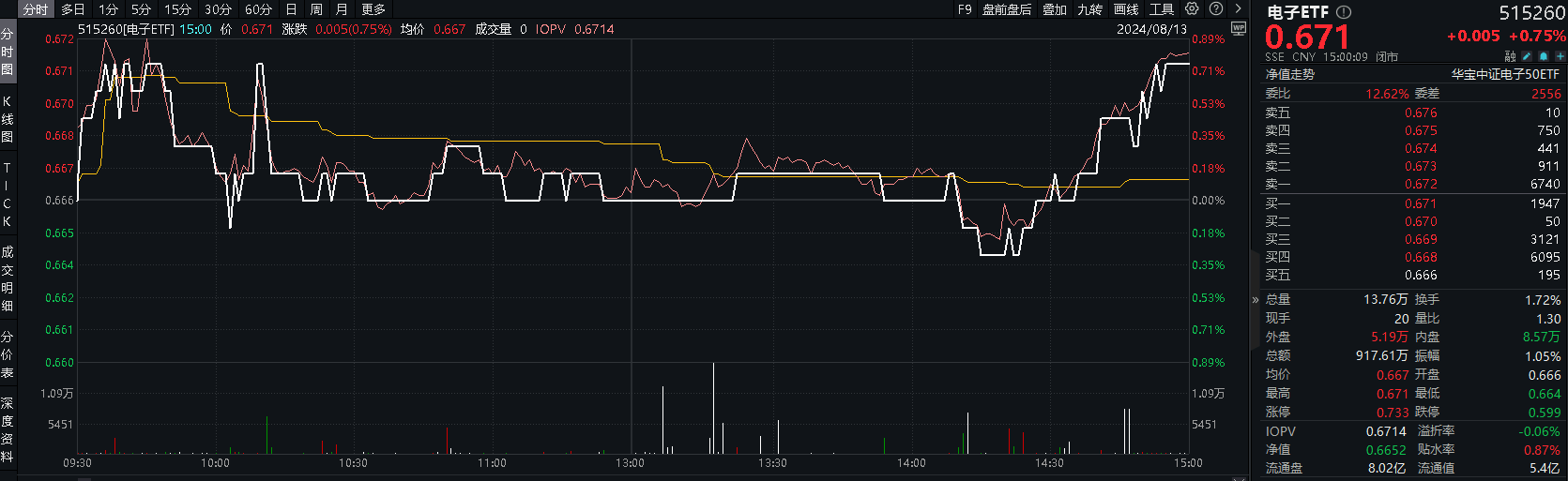This screenshot has height=481, width=1568.
Task: Open the K线图 tab in left sidebar
Action: point(8,119)
